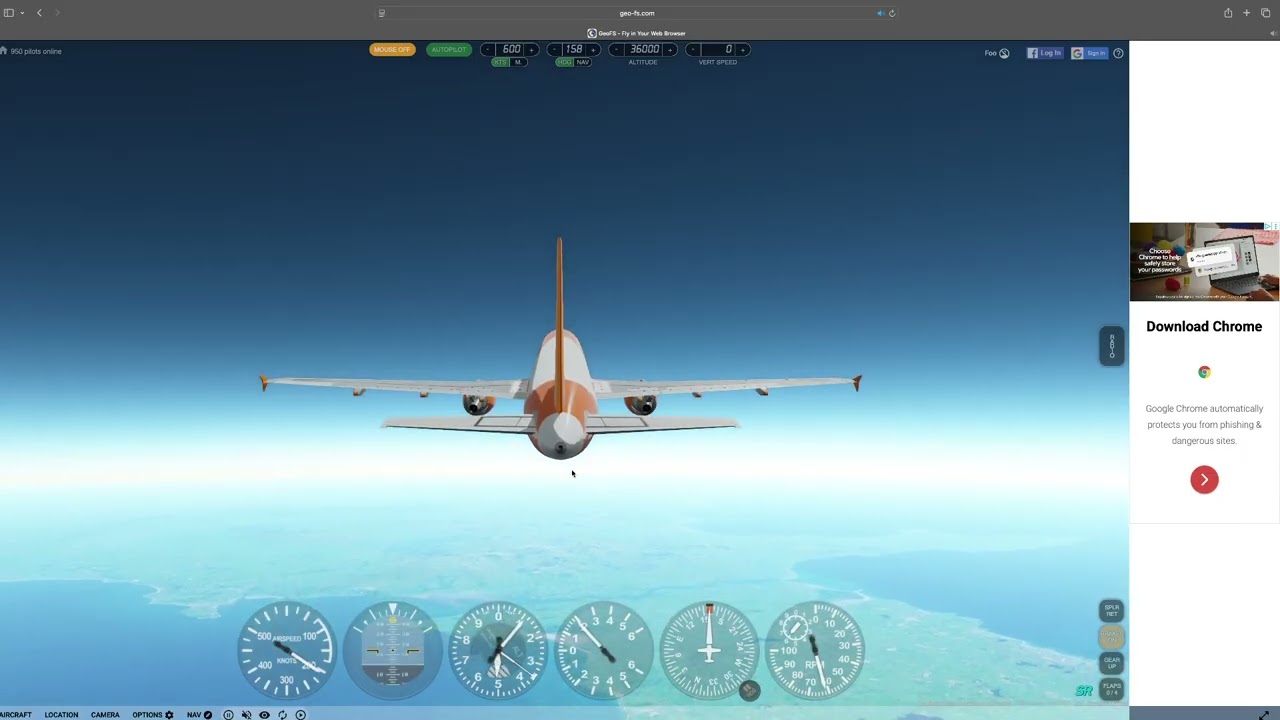The width and height of the screenshot is (1280, 720).
Task: Click the Google Chrome logo in ad
Action: (1204, 372)
